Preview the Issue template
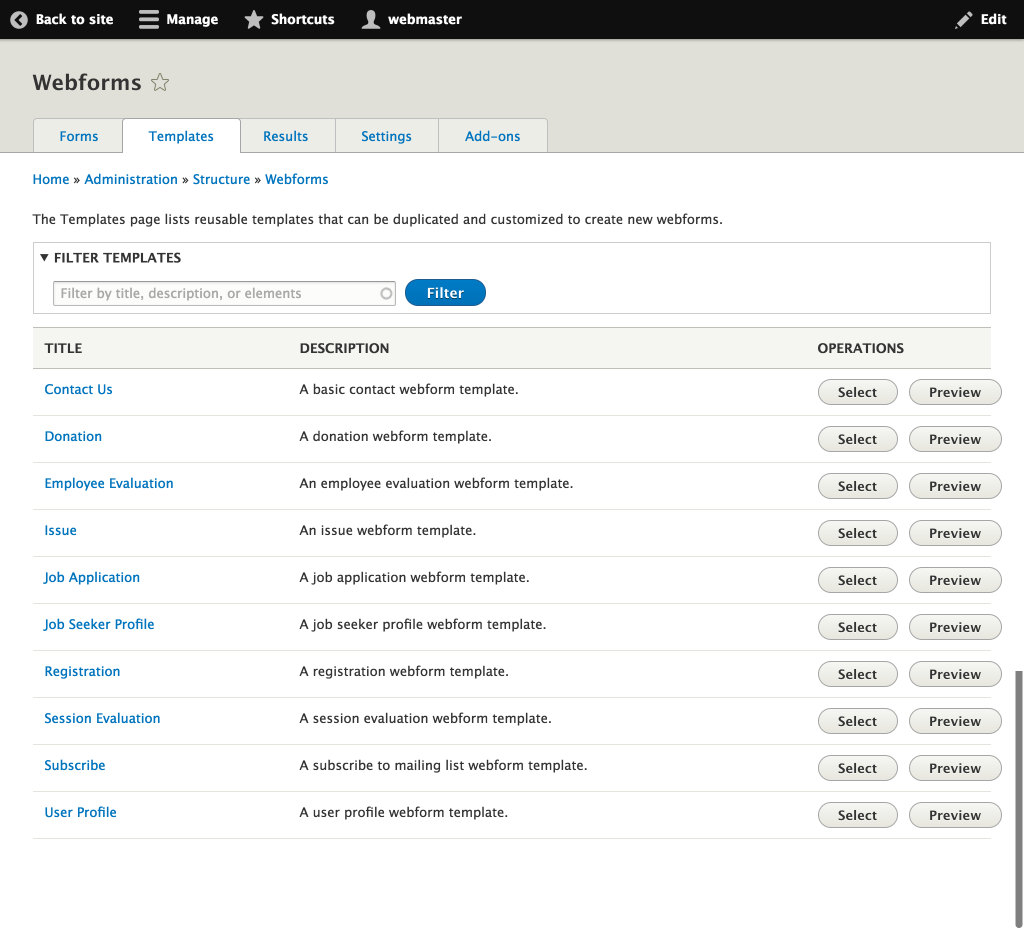The width and height of the screenshot is (1024, 930). (x=955, y=533)
